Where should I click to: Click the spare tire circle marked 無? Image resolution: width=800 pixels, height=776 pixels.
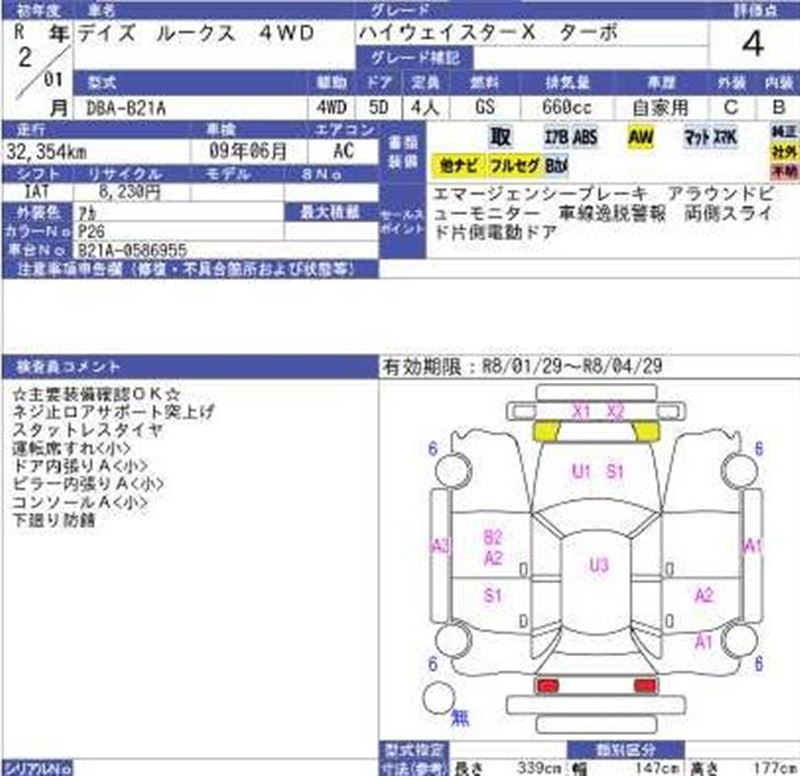[x=438, y=698]
